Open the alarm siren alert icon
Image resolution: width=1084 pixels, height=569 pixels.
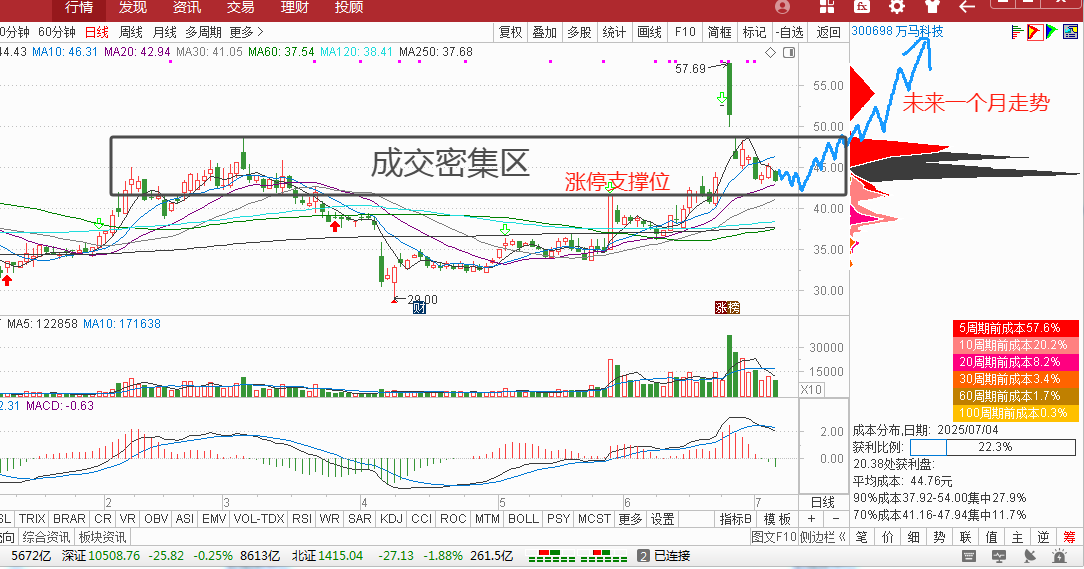(1059, 556)
